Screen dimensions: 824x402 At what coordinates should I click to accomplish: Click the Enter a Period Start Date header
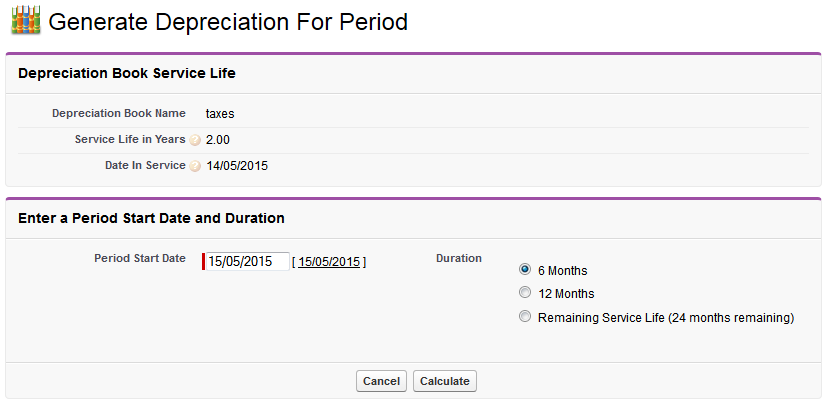point(151,218)
